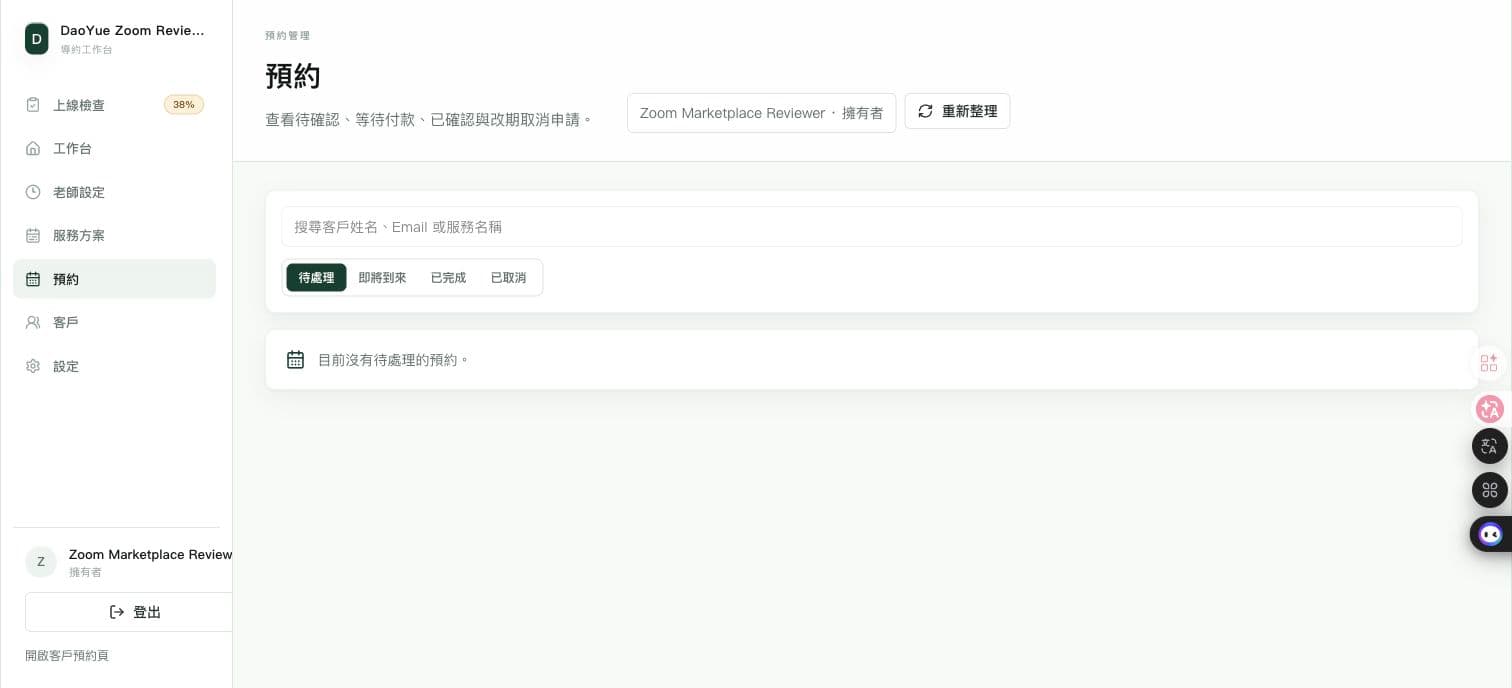Screen dimensions: 1512x688
Task: Click the calendar icon in empty-state card
Action: point(295,359)
